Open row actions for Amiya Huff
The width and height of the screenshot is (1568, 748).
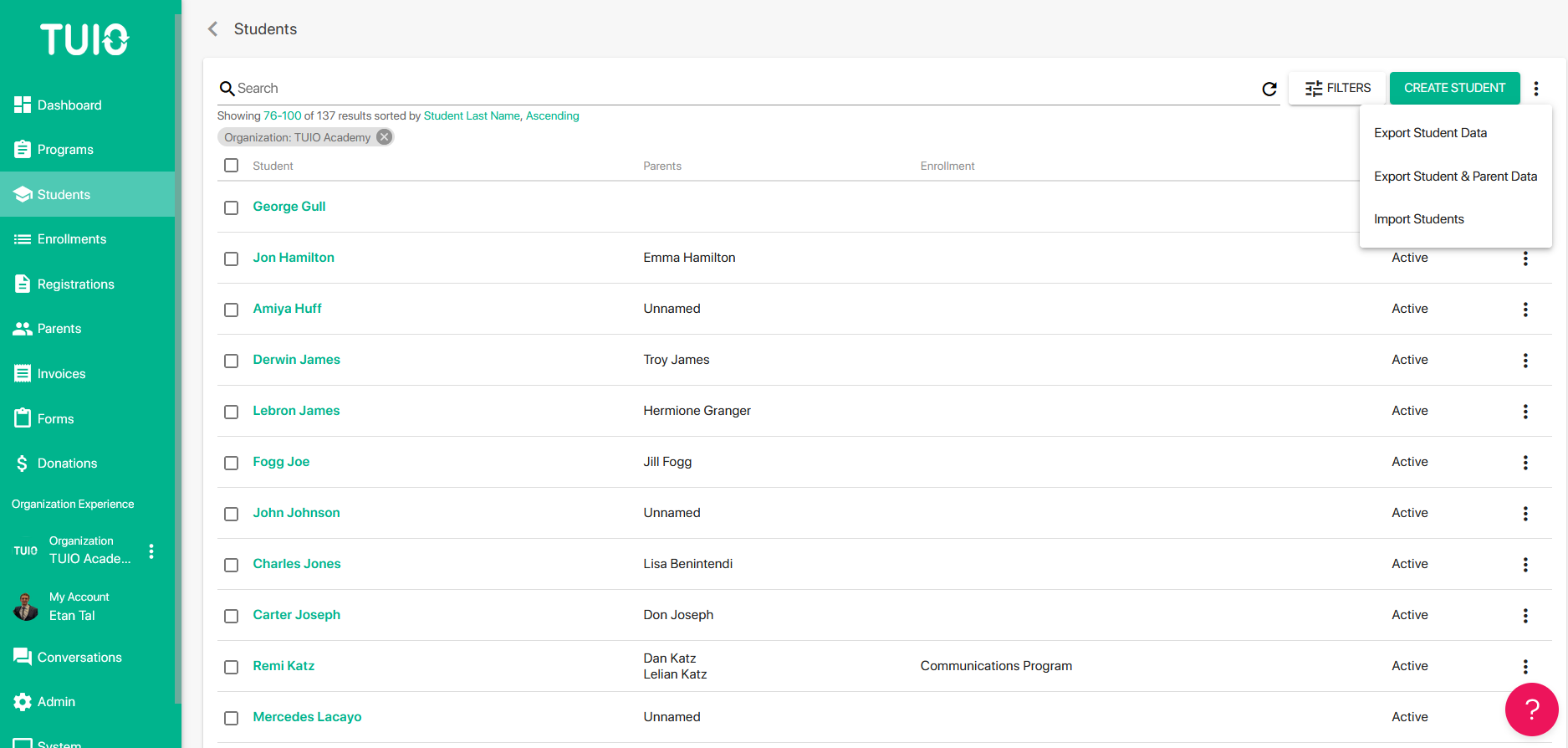[x=1525, y=310]
